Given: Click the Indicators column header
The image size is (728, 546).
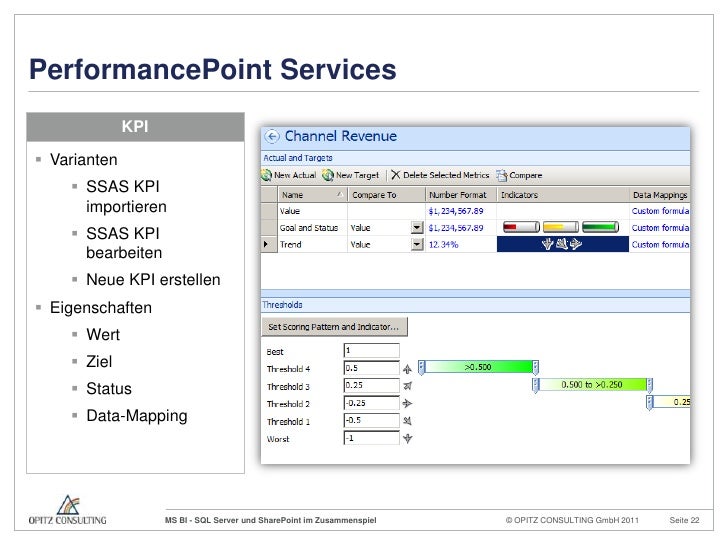Looking at the screenshot, I should (563, 195).
